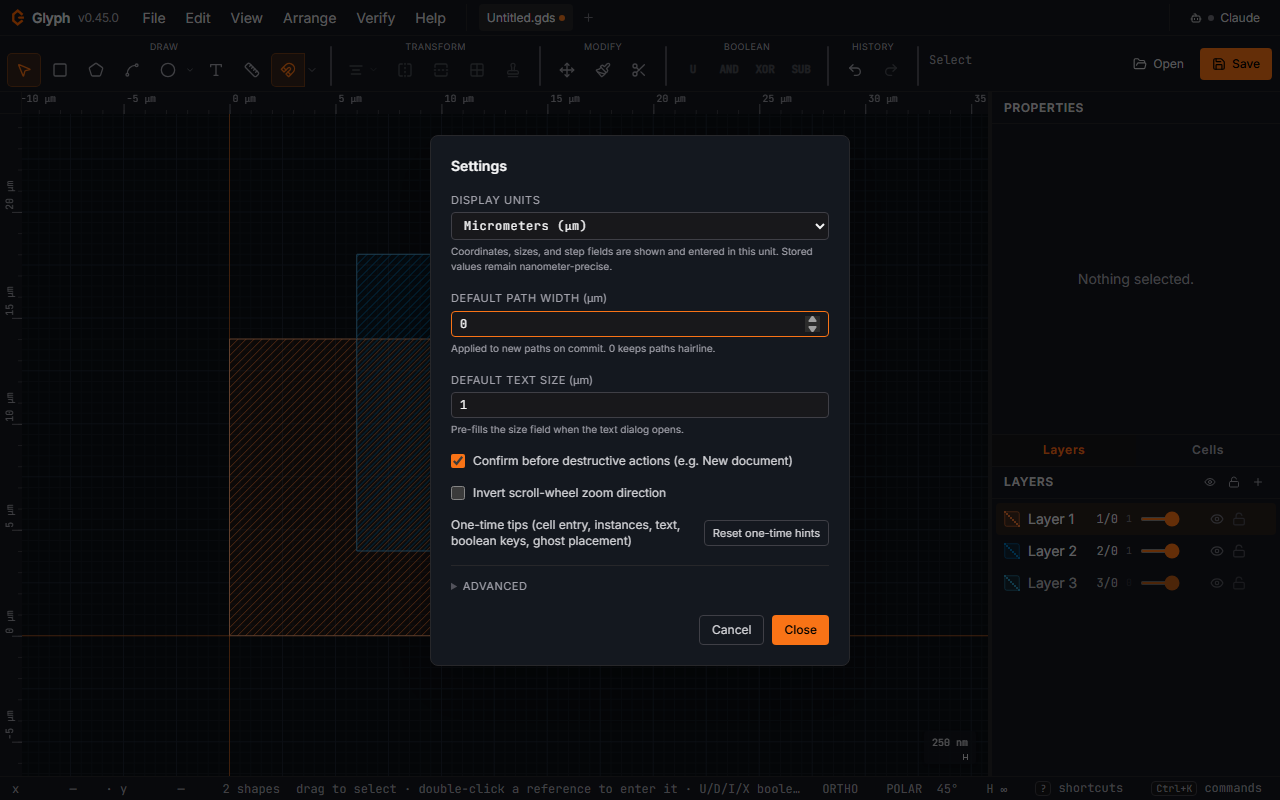Image resolution: width=1280 pixels, height=800 pixels.
Task: Click the Union boolean U button
Action: click(693, 70)
